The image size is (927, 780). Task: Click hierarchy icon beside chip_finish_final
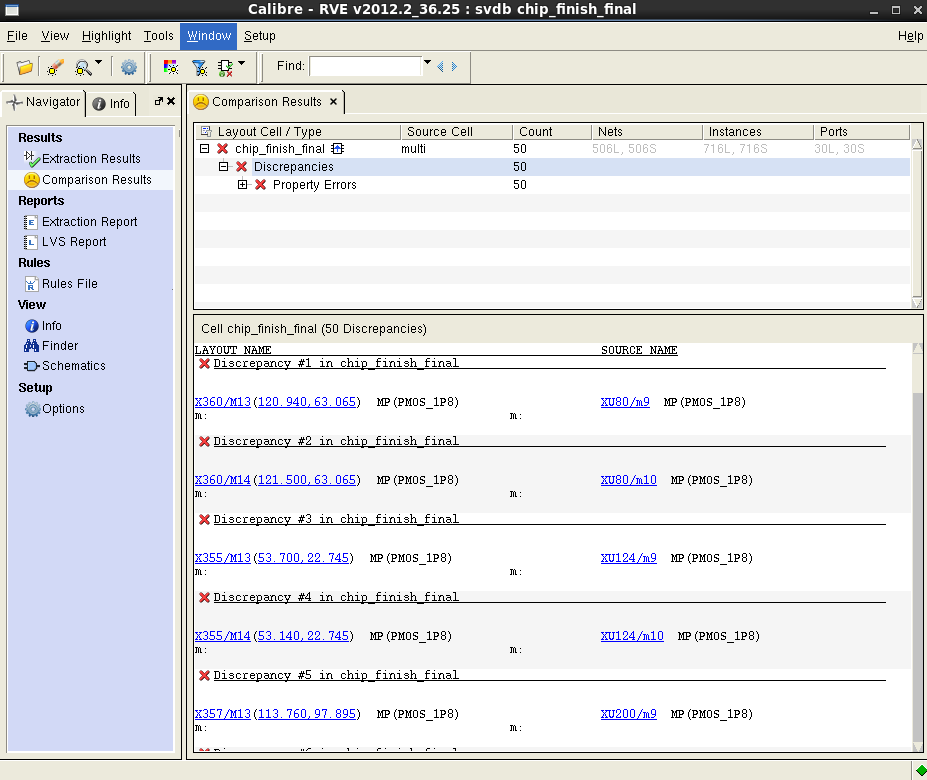pos(338,148)
